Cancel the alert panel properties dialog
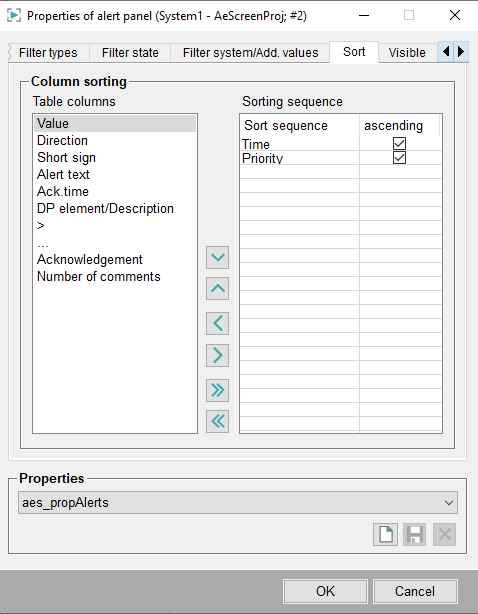Viewport: 478px width, 614px height. pyautogui.click(x=415, y=591)
